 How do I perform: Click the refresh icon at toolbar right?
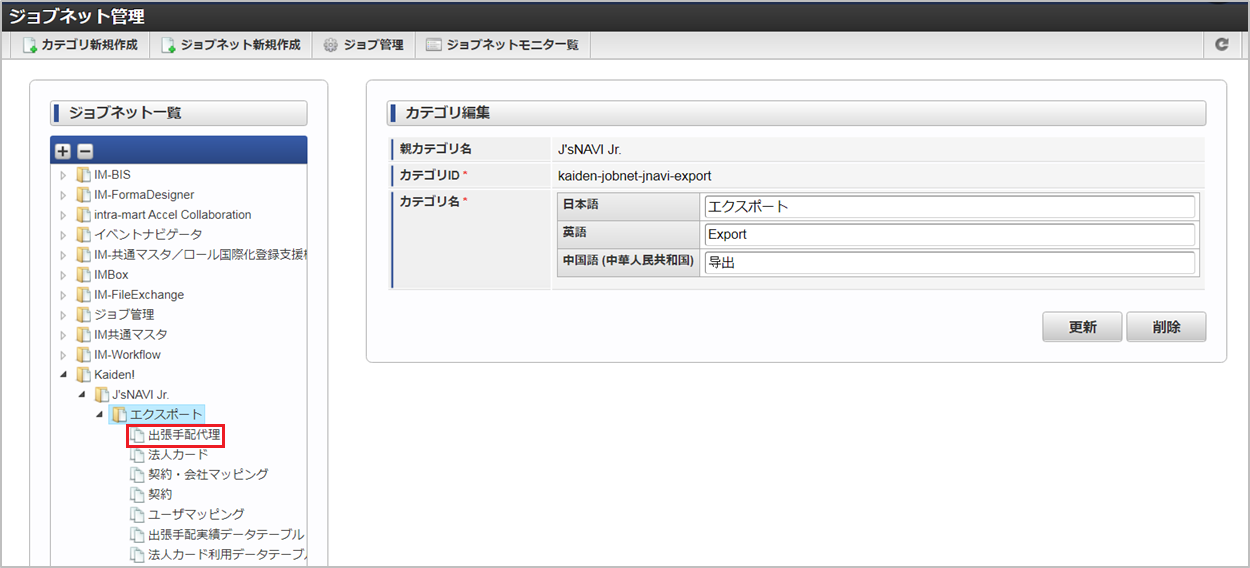(x=1221, y=45)
